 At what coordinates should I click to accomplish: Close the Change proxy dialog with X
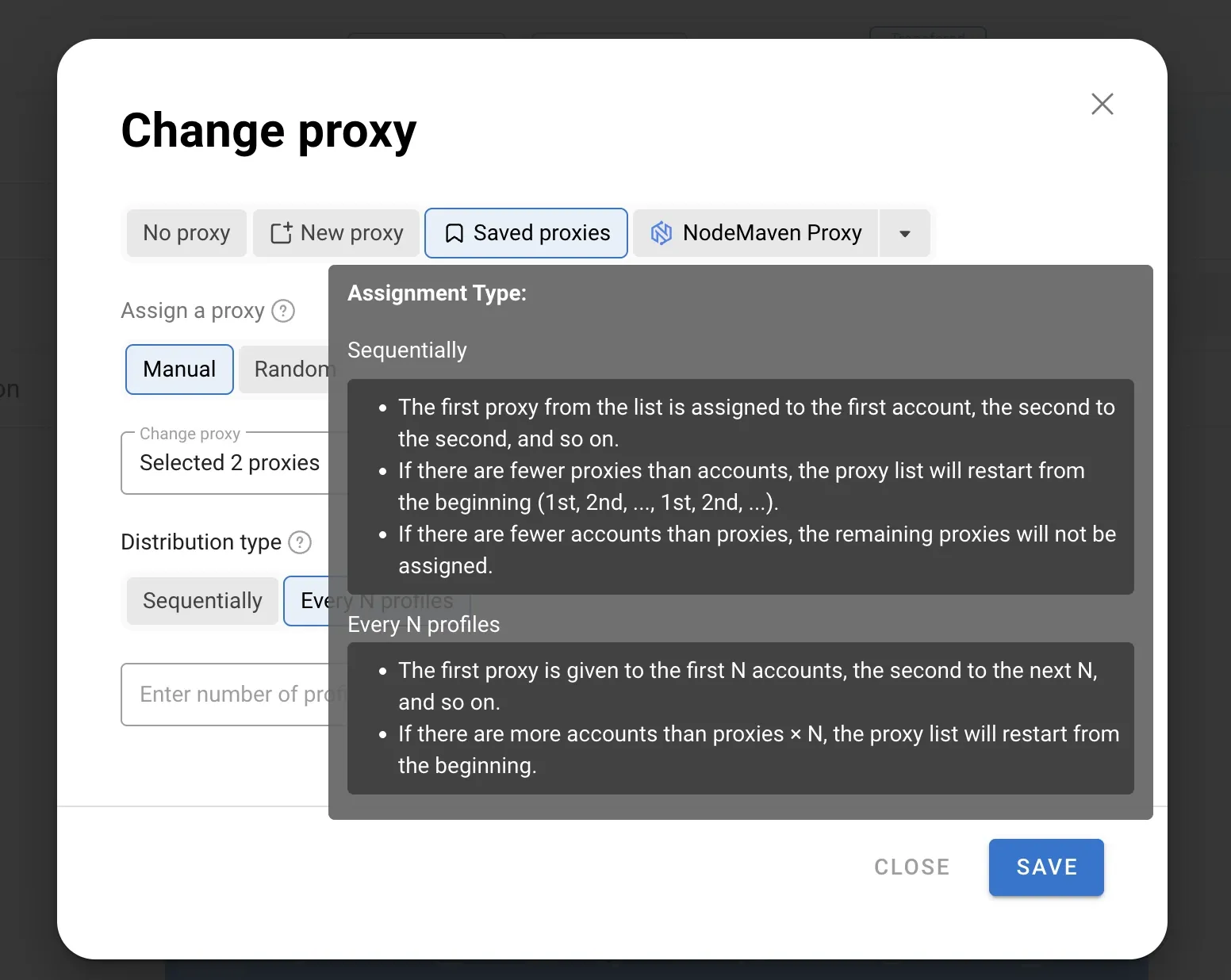click(1102, 104)
